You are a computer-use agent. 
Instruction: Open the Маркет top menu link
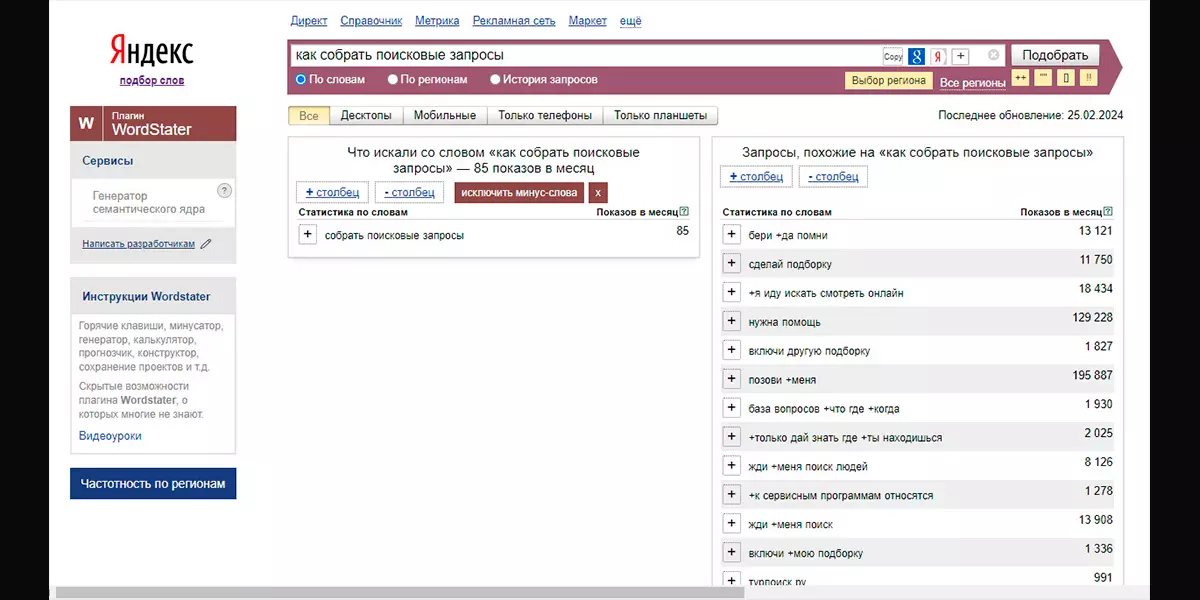point(588,21)
